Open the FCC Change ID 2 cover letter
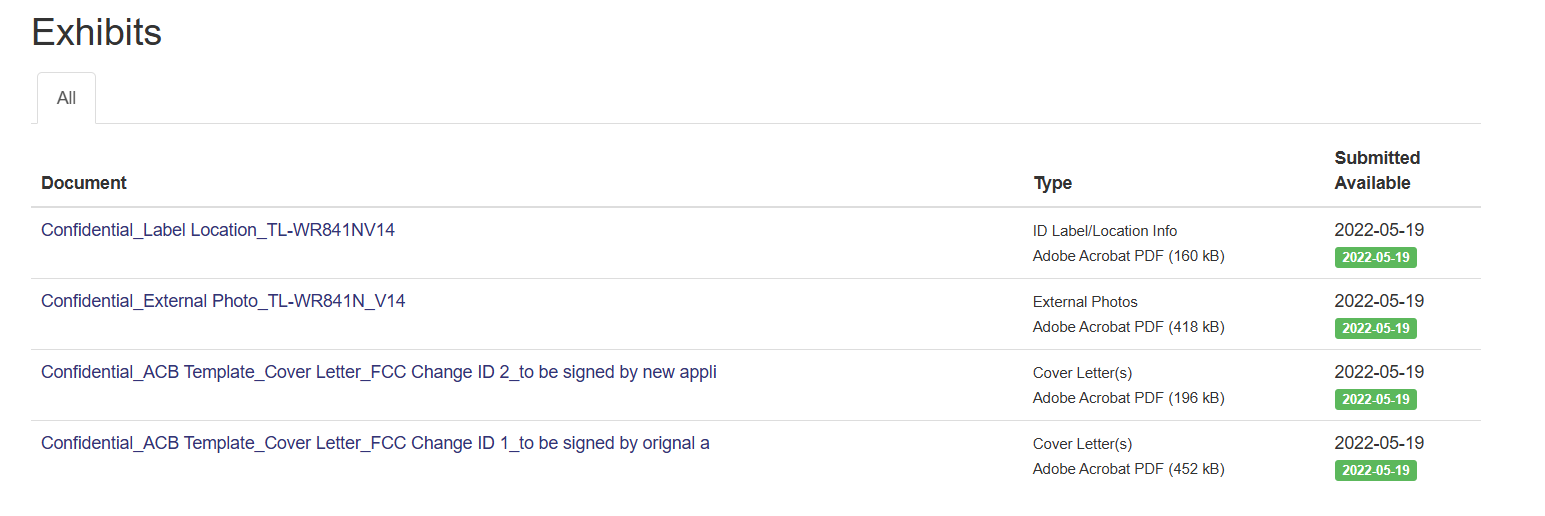Image resolution: width=1545 pixels, height=516 pixels. tap(378, 372)
